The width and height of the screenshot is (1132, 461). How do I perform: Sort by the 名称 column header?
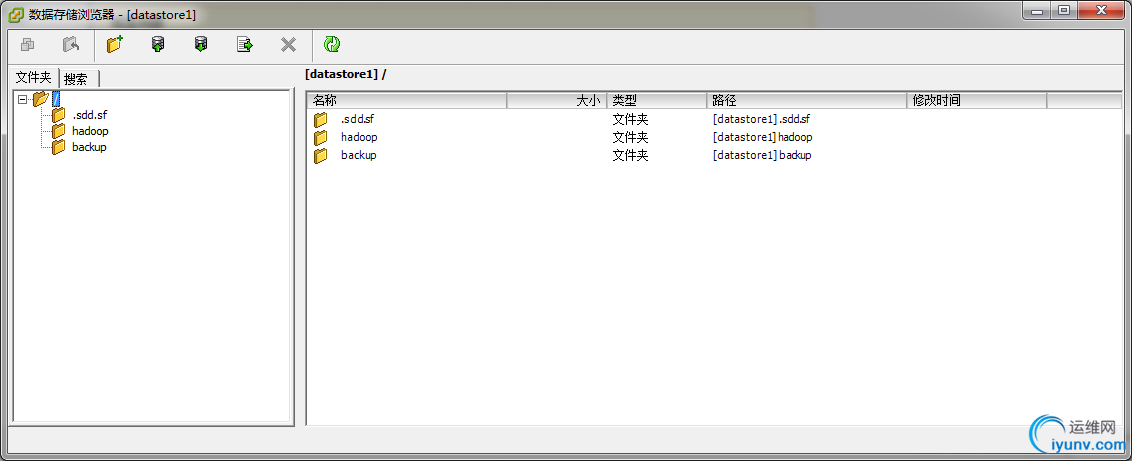tap(407, 101)
